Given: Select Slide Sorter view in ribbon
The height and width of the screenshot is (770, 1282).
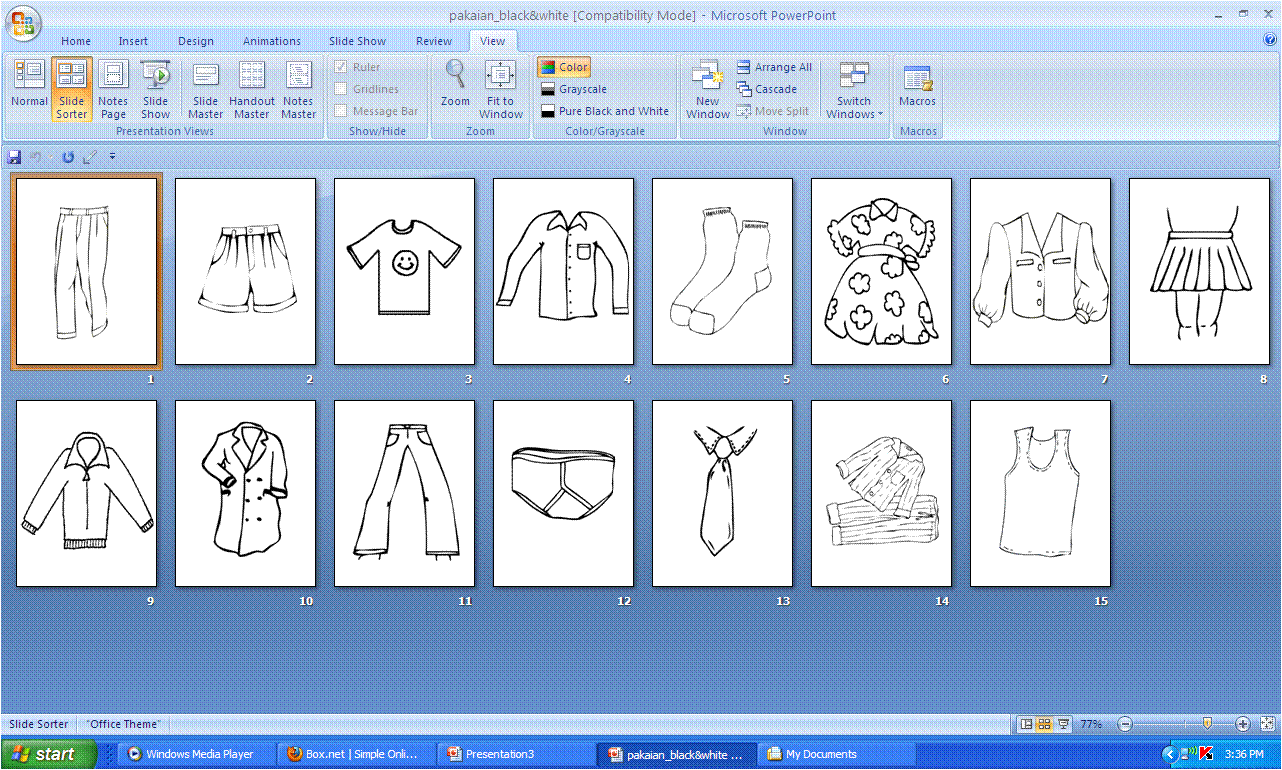Looking at the screenshot, I should 71,88.
